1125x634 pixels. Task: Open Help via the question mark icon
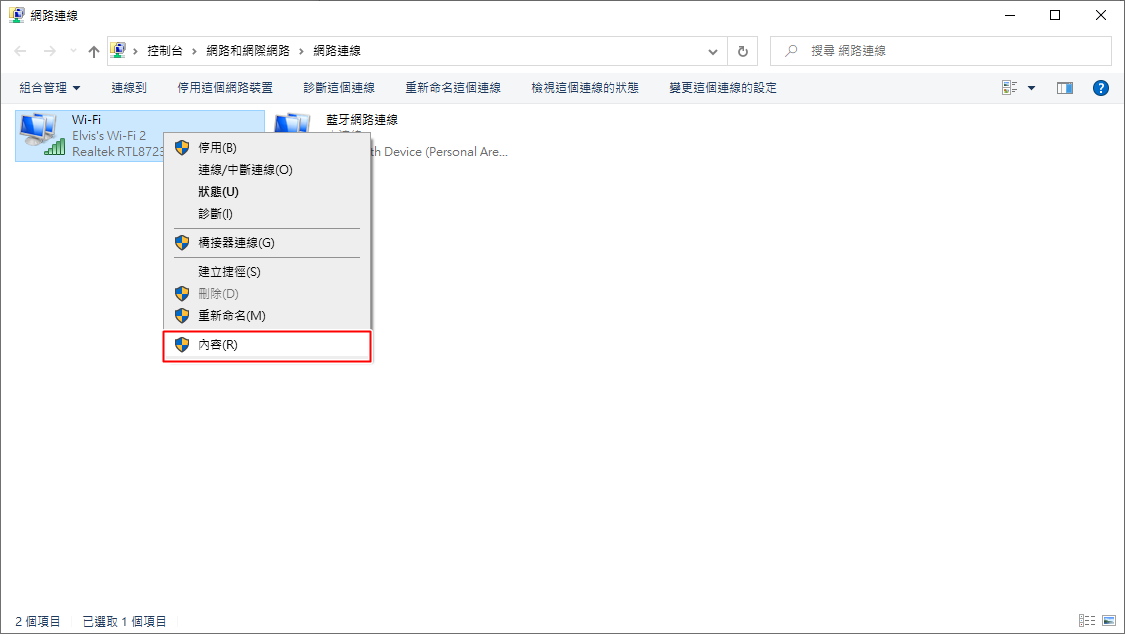click(1100, 87)
